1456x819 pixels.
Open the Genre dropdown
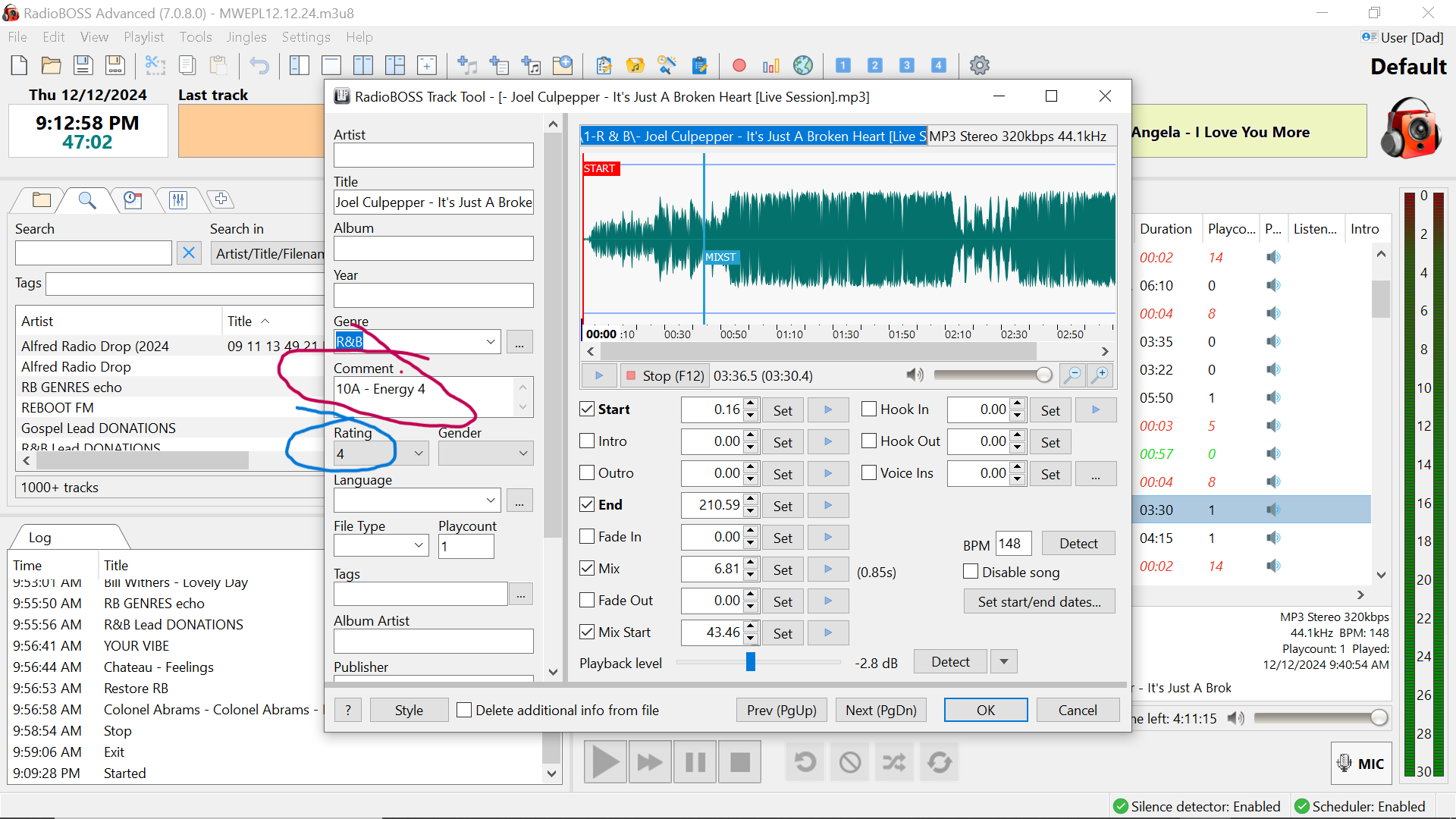tap(491, 342)
